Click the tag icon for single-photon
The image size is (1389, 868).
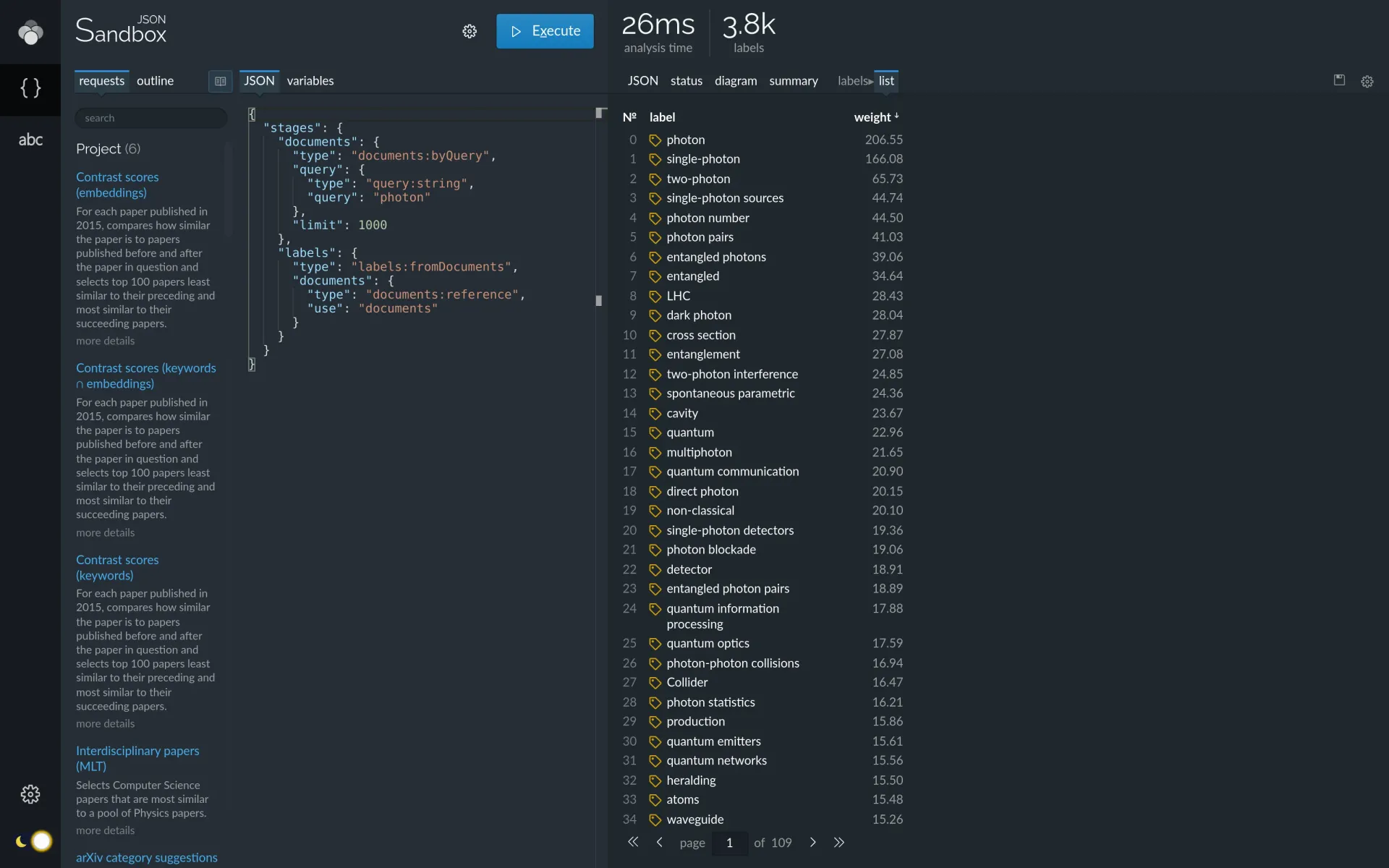[655, 159]
